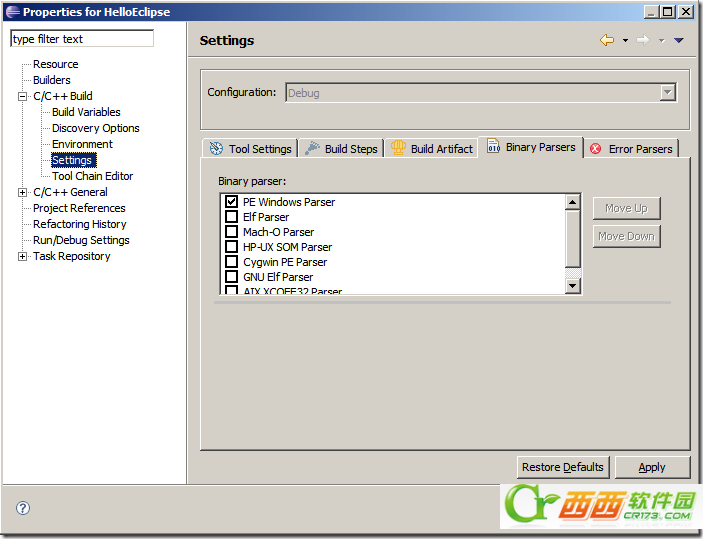Select the GNU Elf Parser entry
Viewport: 703px width, 539px height.
[278, 277]
